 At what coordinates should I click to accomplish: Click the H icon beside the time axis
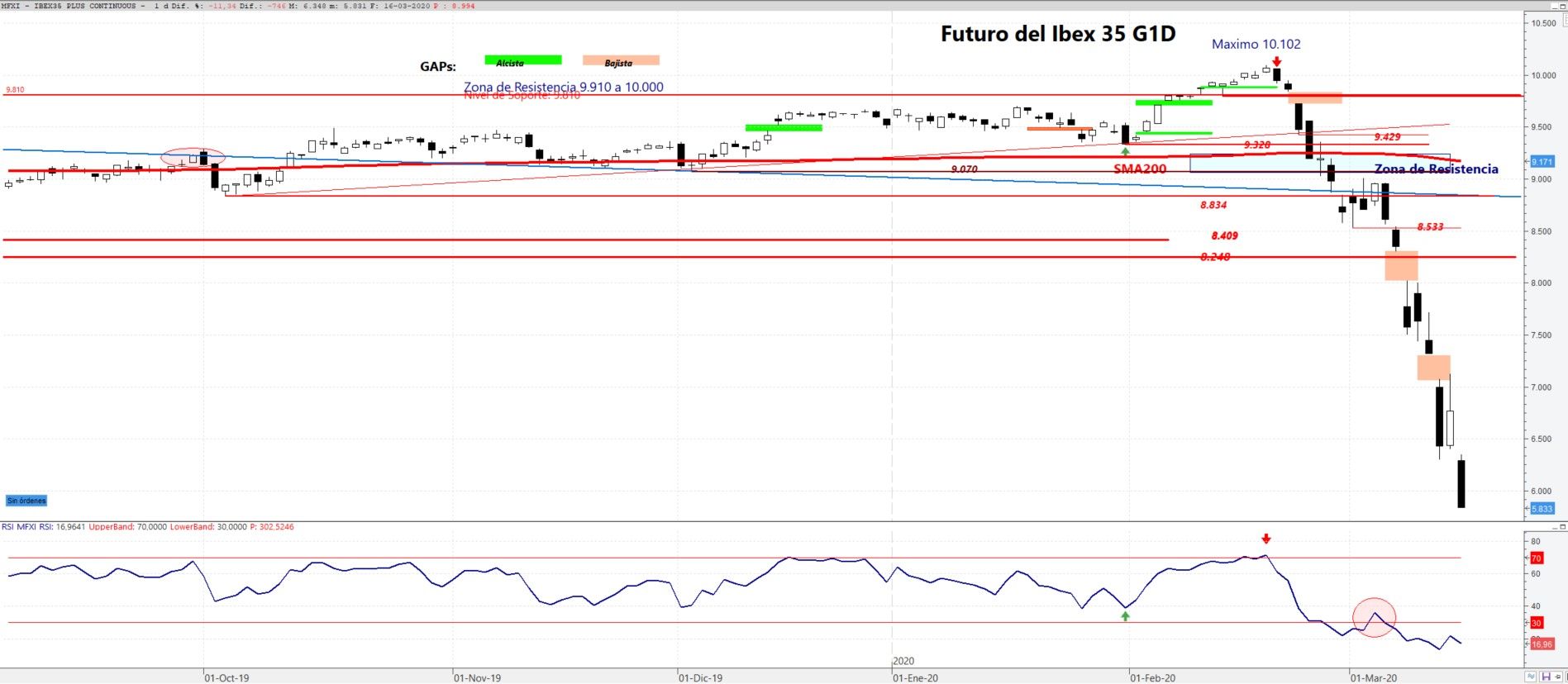1546,677
